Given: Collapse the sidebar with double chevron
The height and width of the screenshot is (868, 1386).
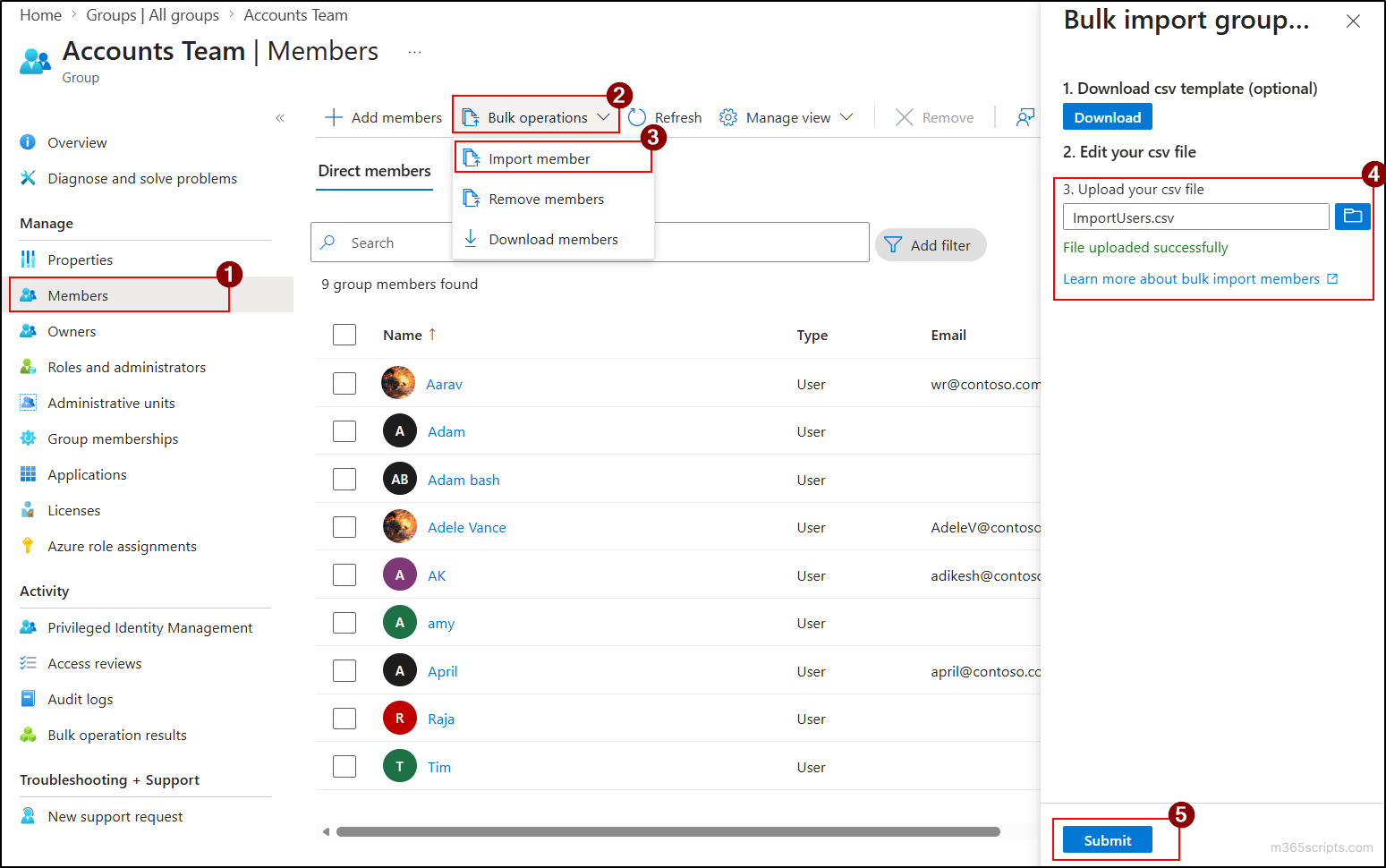Looking at the screenshot, I should [280, 117].
